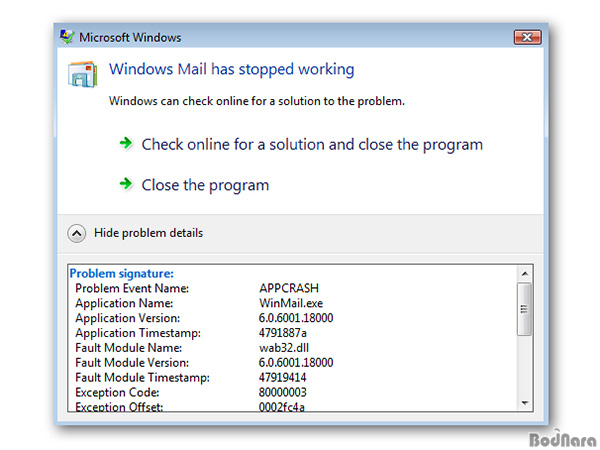600x450 pixels.
Task: Click the Fault Module Name label
Action: pos(129,348)
